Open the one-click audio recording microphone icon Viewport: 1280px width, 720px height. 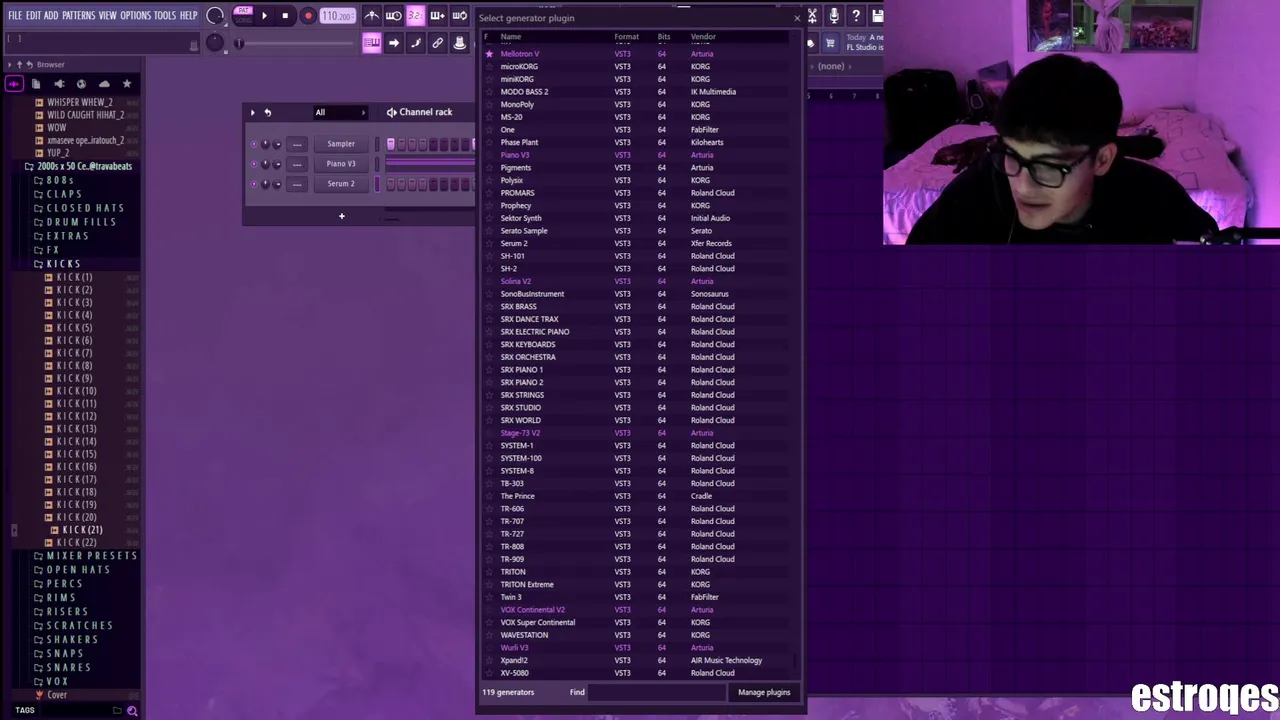click(x=834, y=16)
